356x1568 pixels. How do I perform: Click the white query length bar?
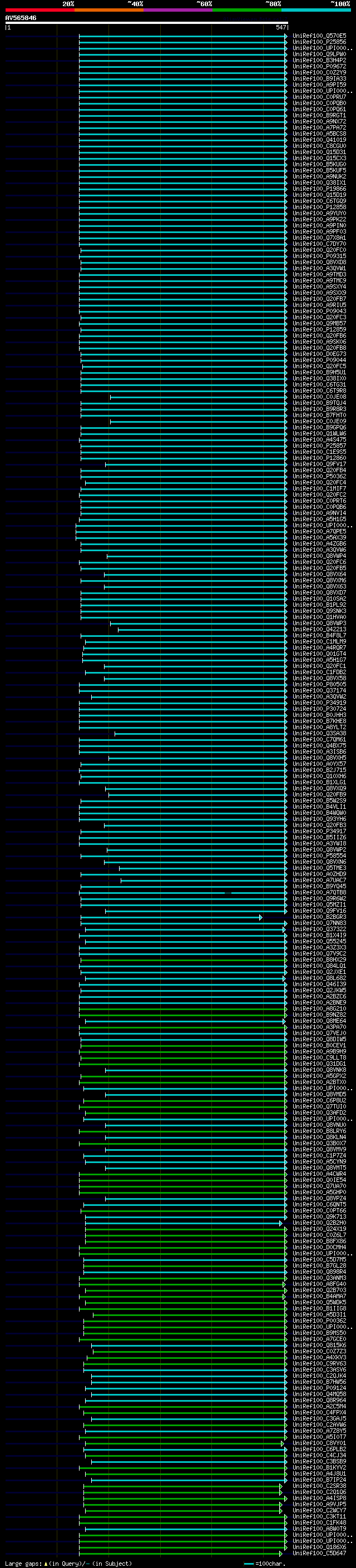tap(147, 22)
